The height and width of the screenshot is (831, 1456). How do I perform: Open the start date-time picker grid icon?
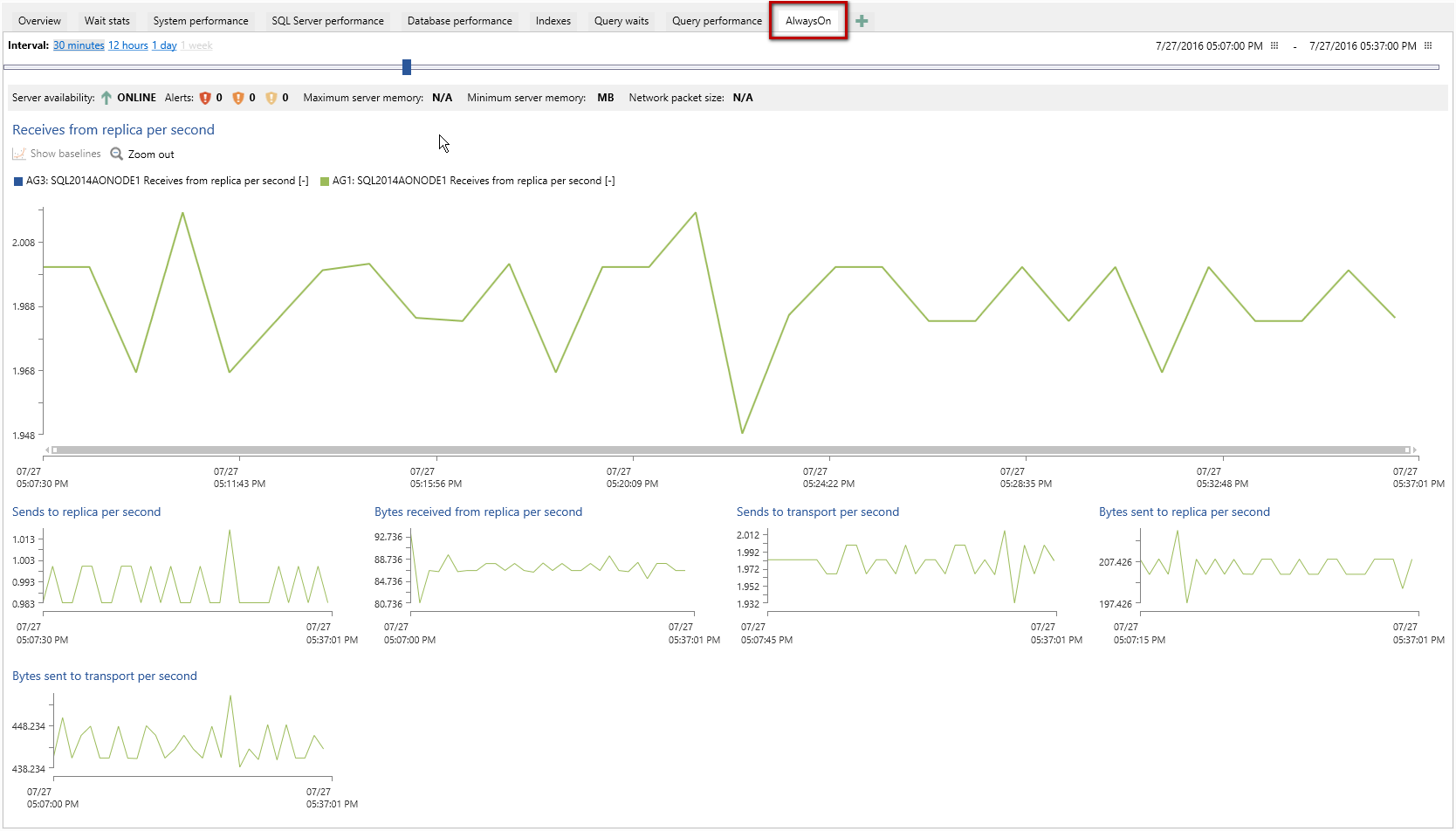1275,45
